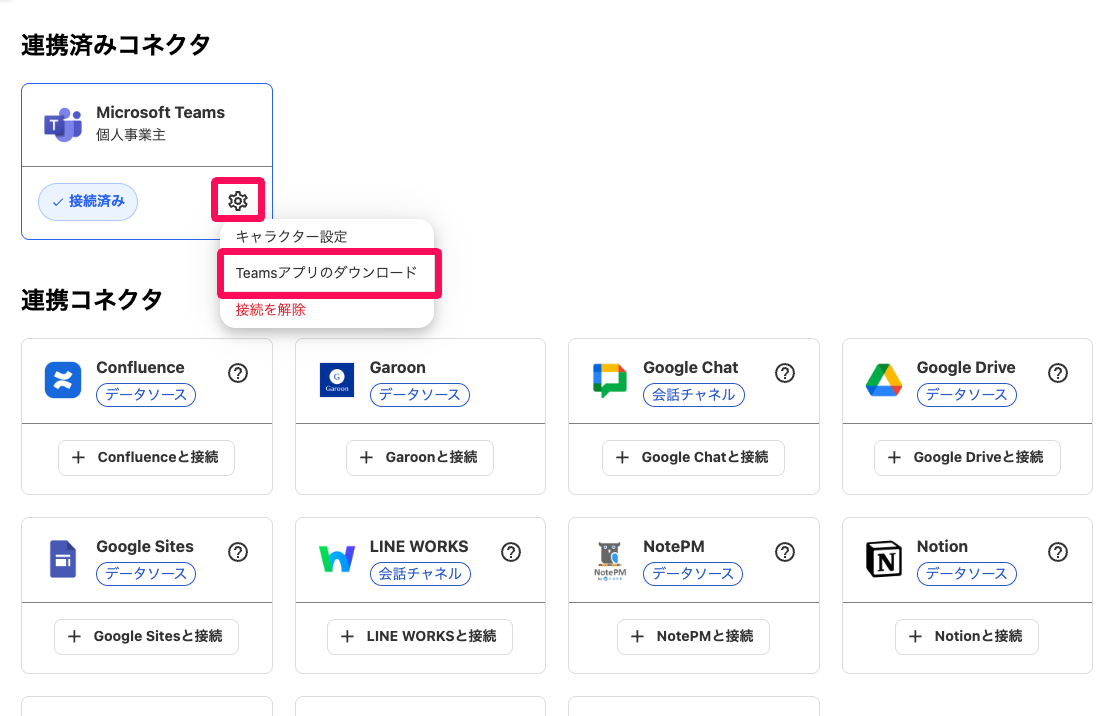The image size is (1115, 716).
Task: Open help for LINE WORKS connector
Action: pyautogui.click(x=511, y=552)
